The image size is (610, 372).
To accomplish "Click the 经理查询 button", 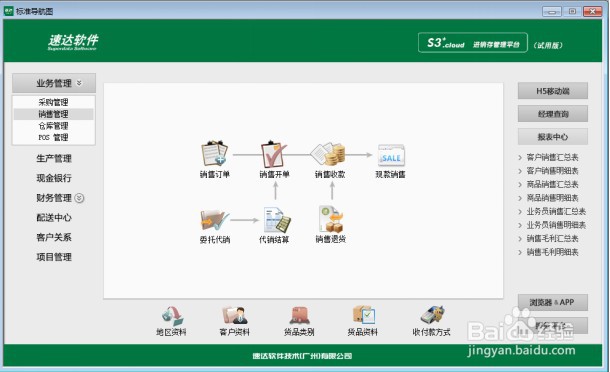I will point(552,114).
